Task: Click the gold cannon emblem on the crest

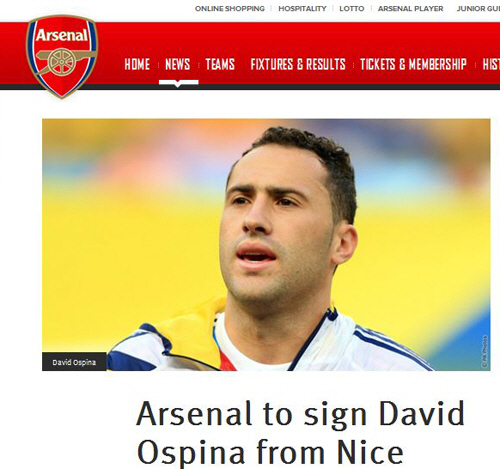Action: tap(64, 60)
